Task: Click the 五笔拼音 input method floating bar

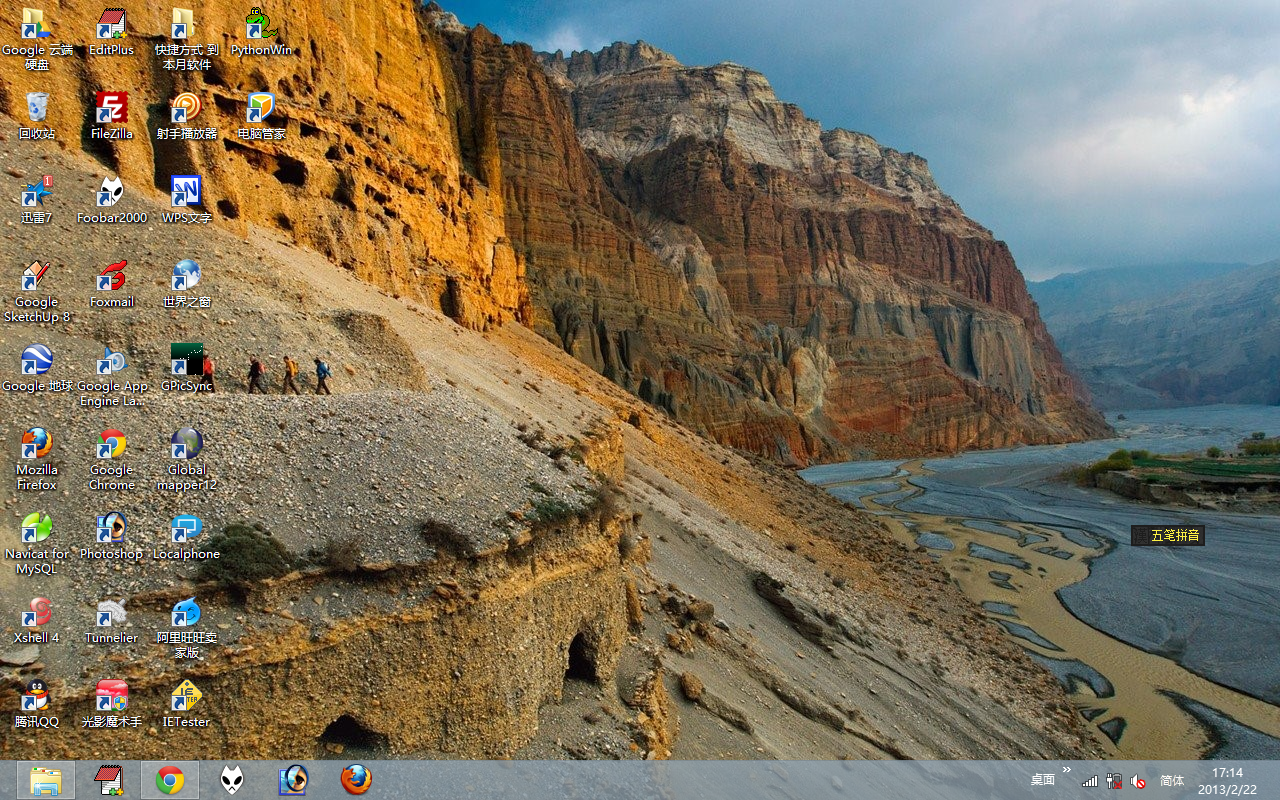Action: tap(1168, 536)
